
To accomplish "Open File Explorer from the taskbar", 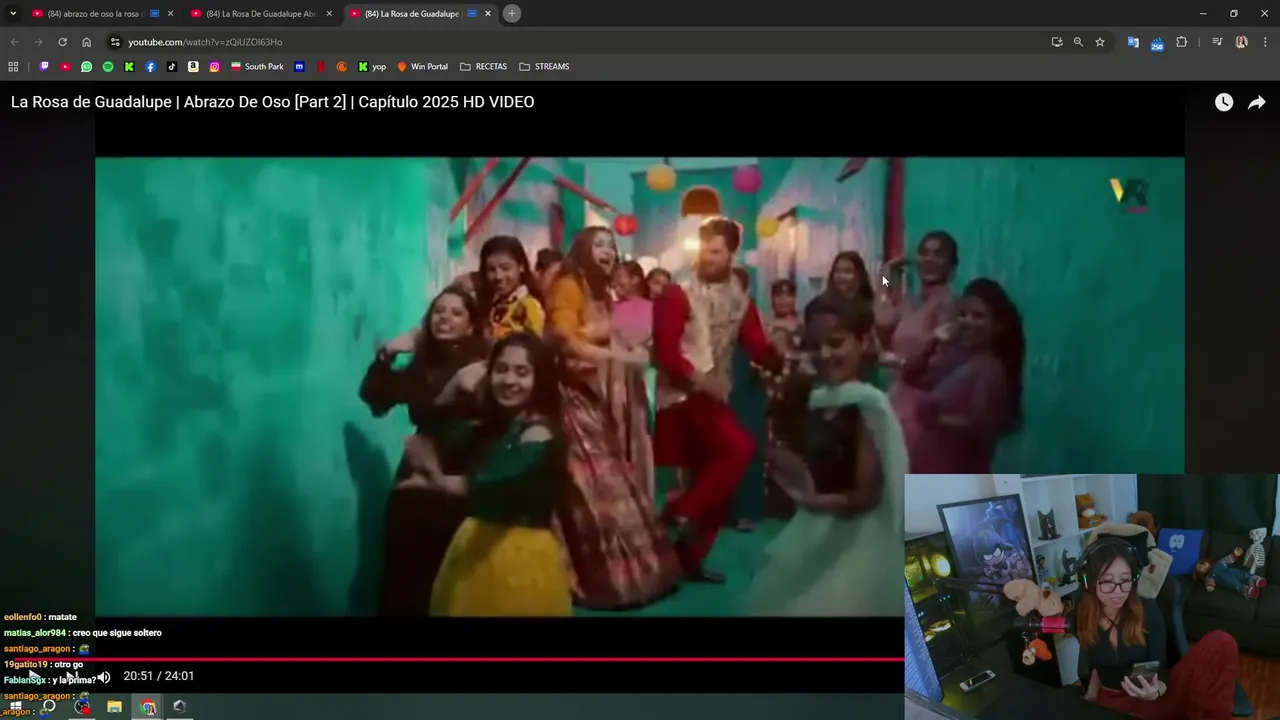I will [x=114, y=707].
